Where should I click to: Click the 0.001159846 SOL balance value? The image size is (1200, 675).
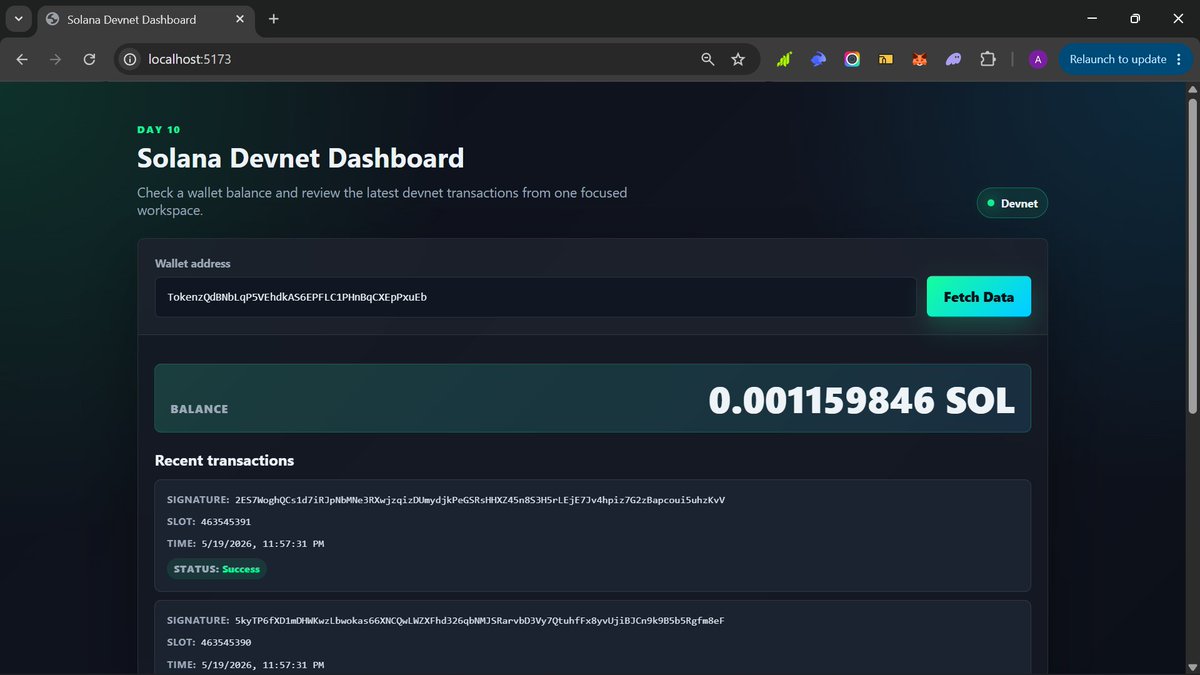[862, 401]
